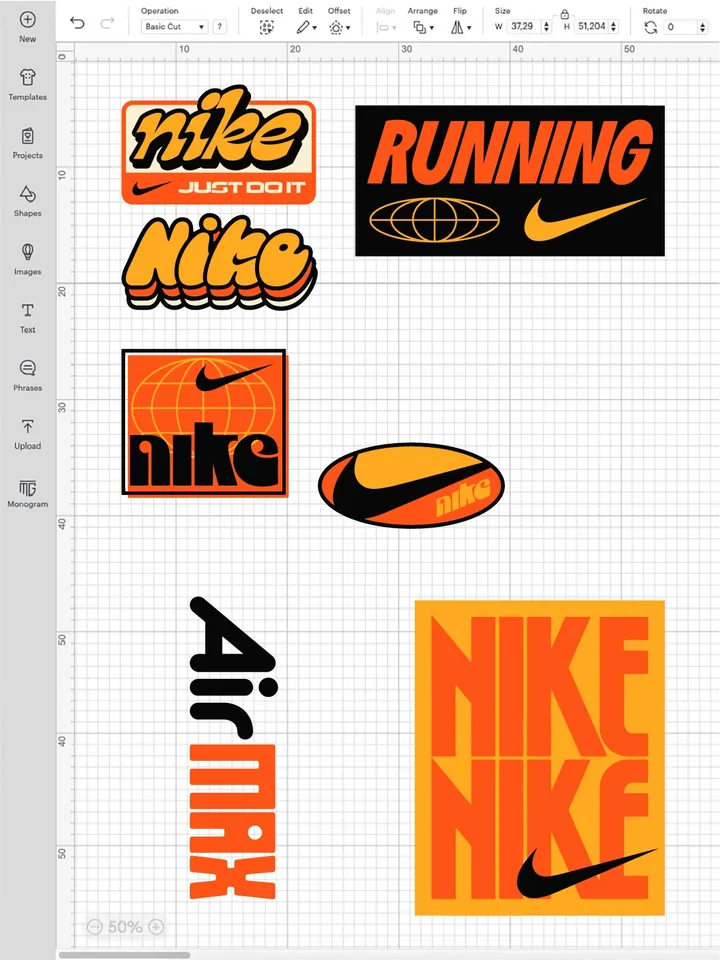The image size is (720, 960).
Task: Open the Images library
Action: tap(27, 252)
